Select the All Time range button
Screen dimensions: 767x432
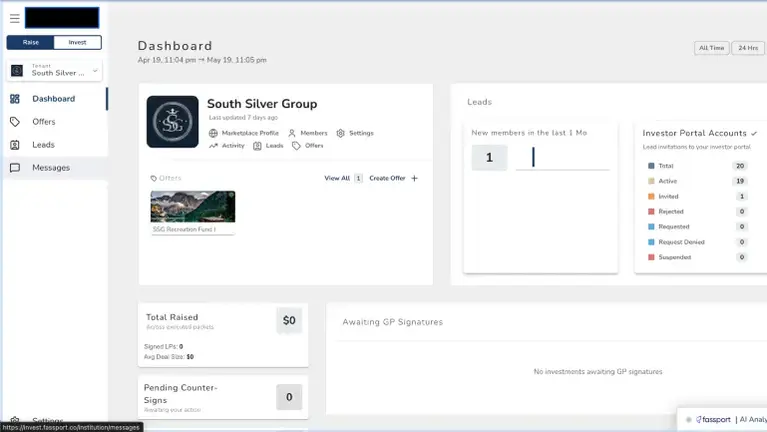[x=711, y=48]
